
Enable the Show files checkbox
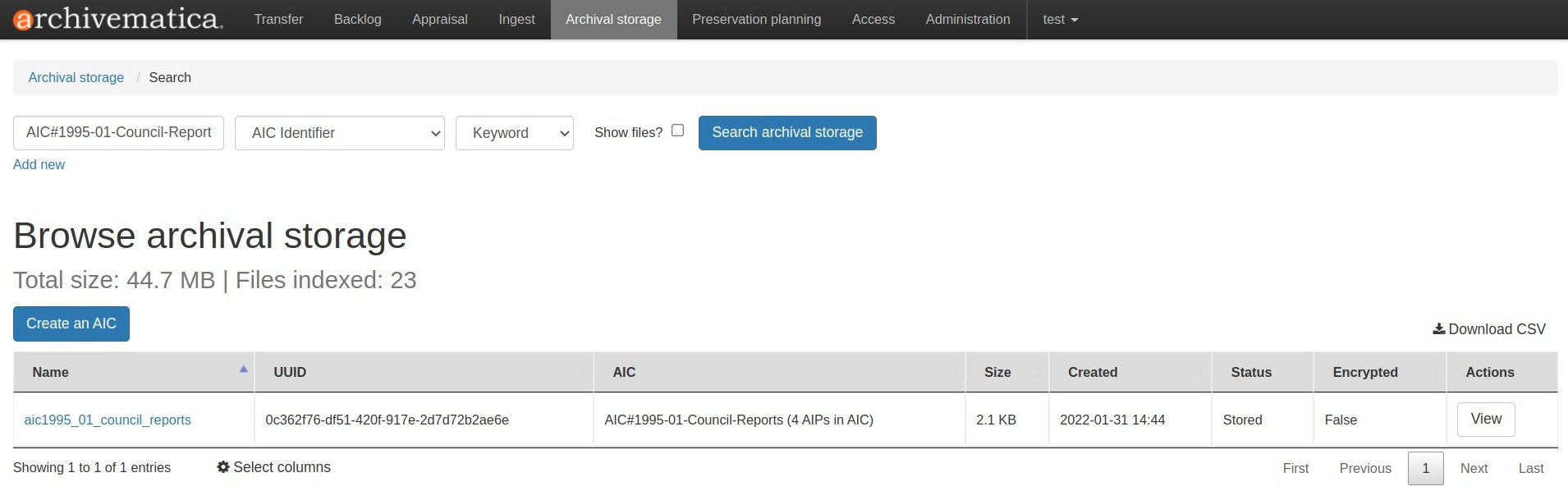[x=677, y=131]
